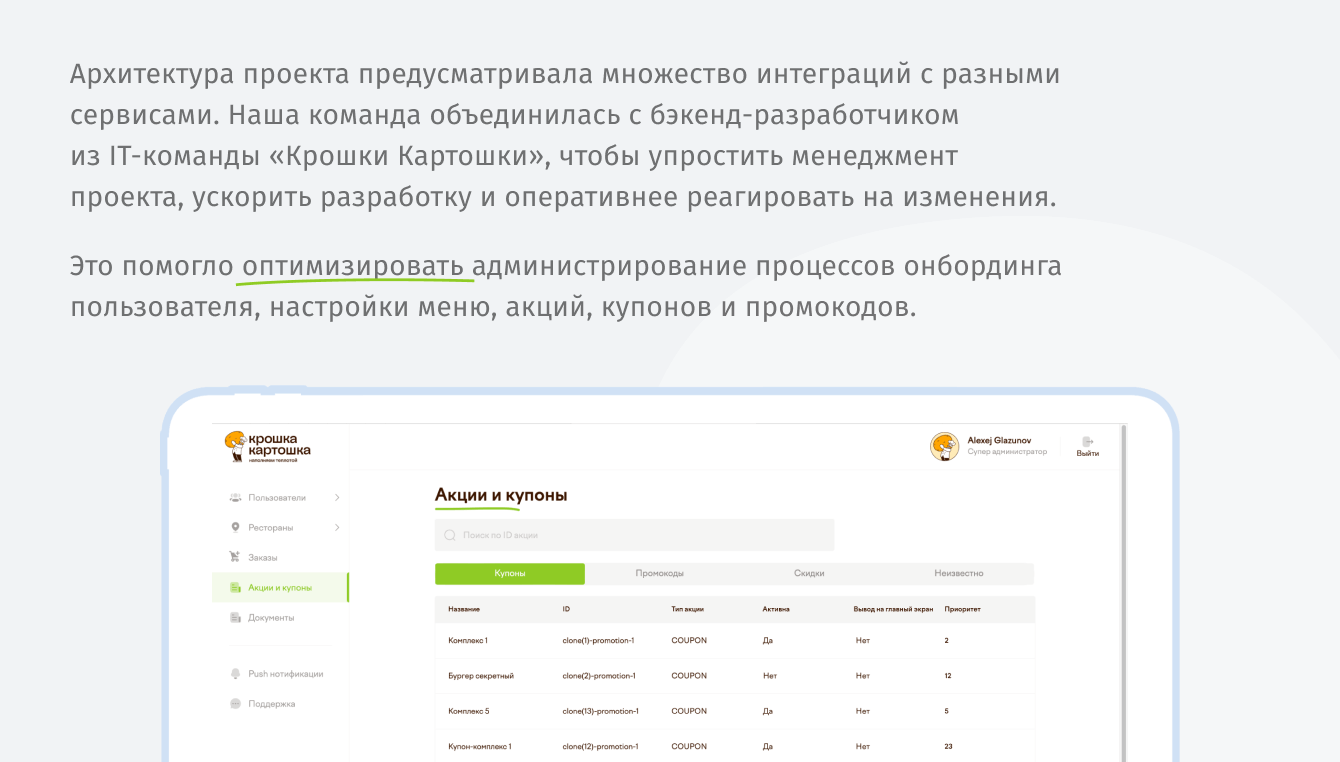Open the Поддержка sidebar label
This screenshot has height=762, width=1340.
point(272,704)
